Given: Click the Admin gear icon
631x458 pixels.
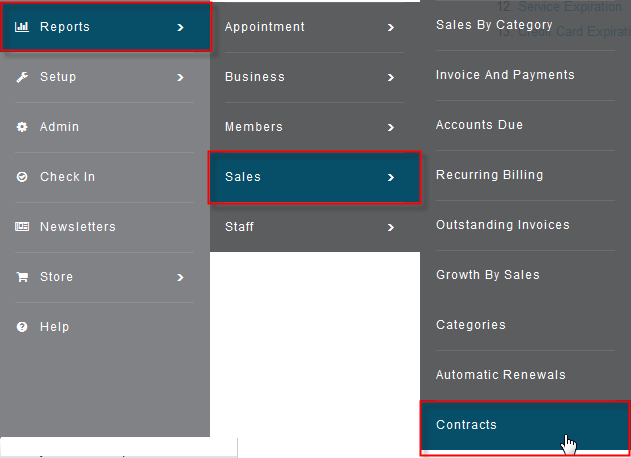Looking at the screenshot, I should (x=22, y=127).
